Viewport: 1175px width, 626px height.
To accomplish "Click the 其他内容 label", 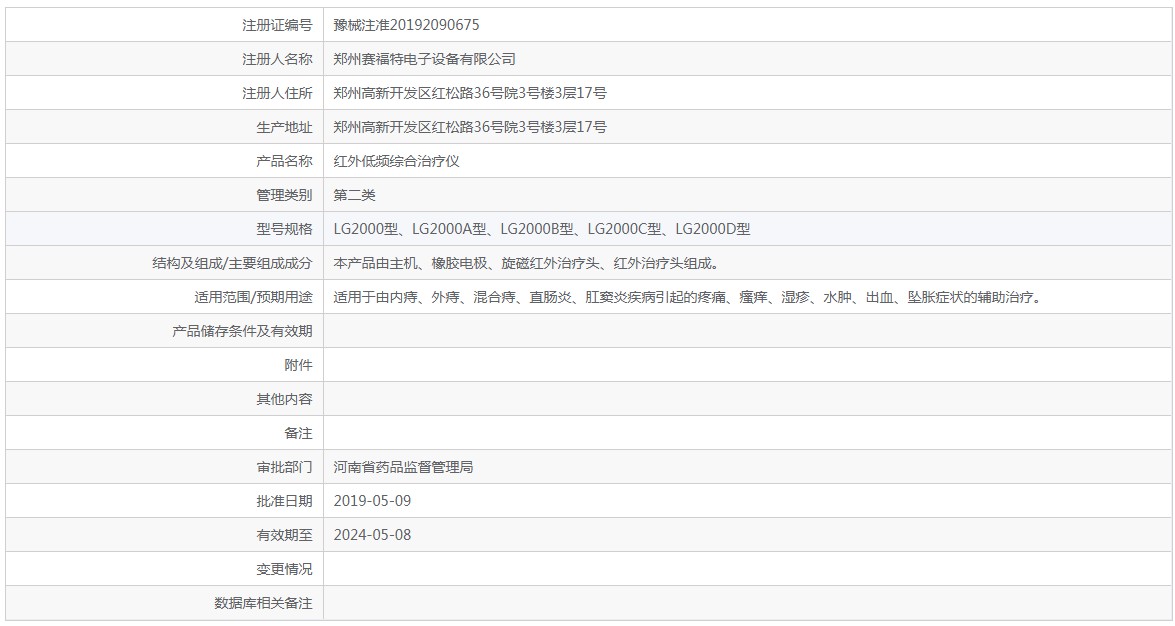I will [284, 400].
